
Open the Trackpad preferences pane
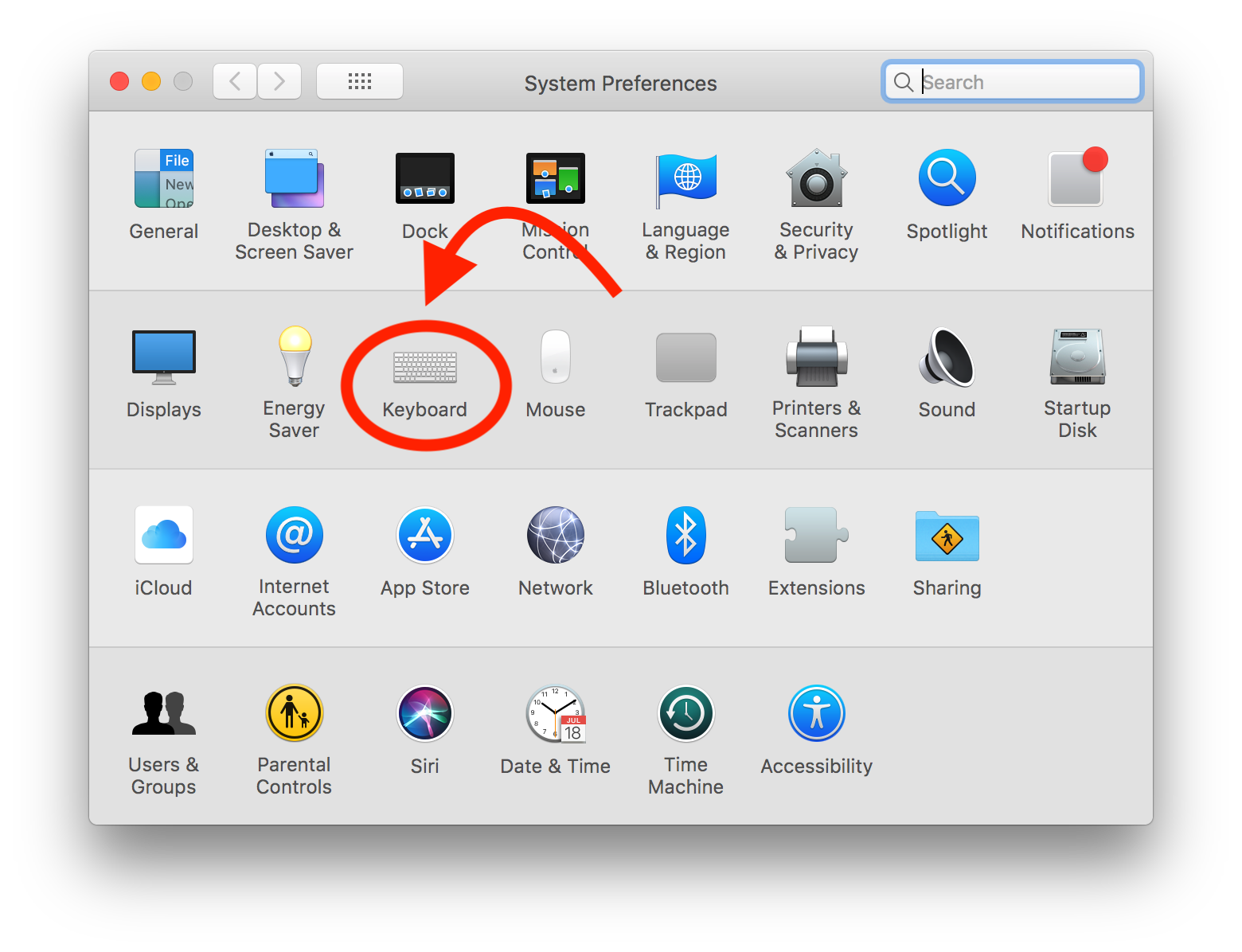tap(685, 357)
